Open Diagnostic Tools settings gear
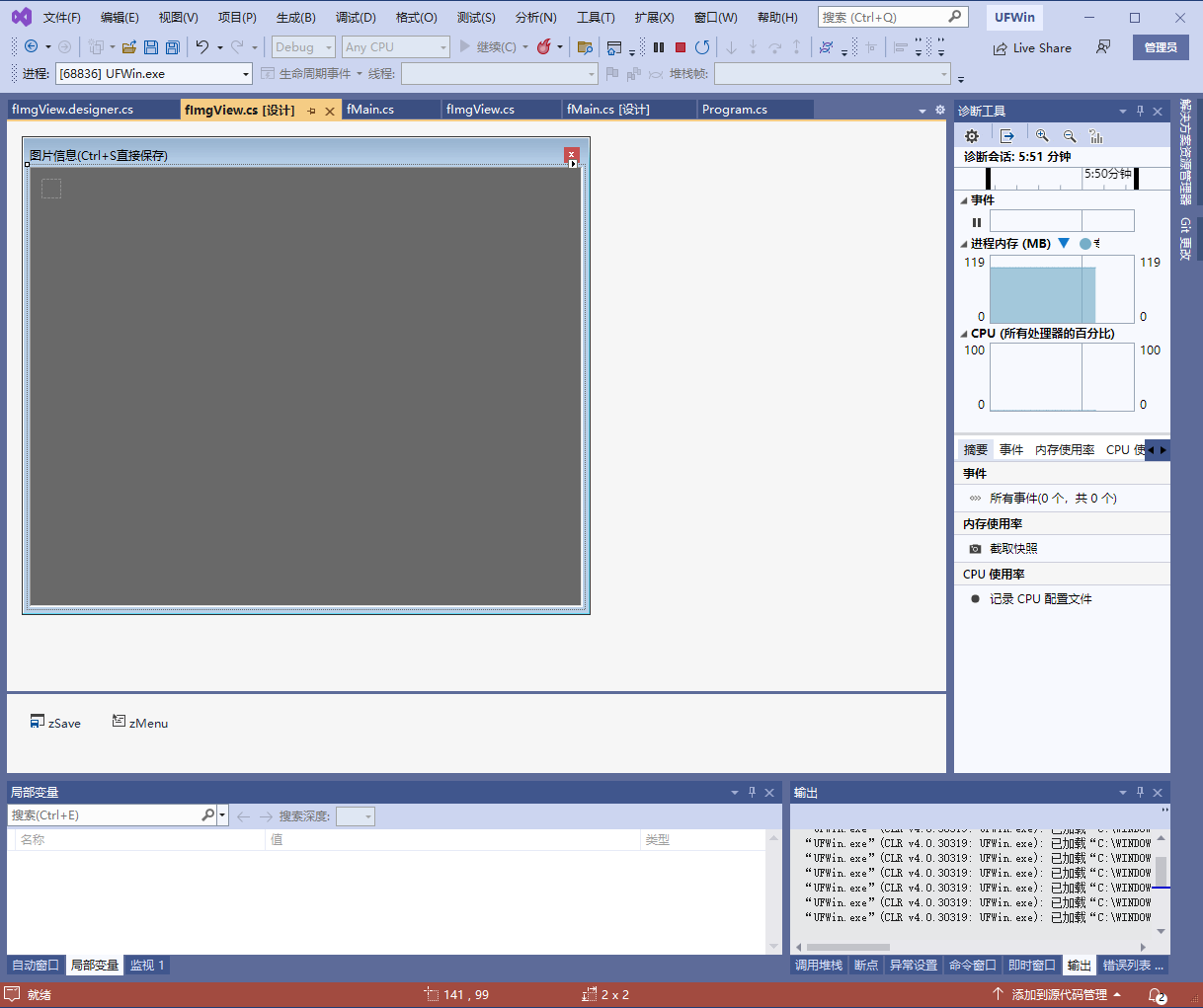 (x=972, y=136)
